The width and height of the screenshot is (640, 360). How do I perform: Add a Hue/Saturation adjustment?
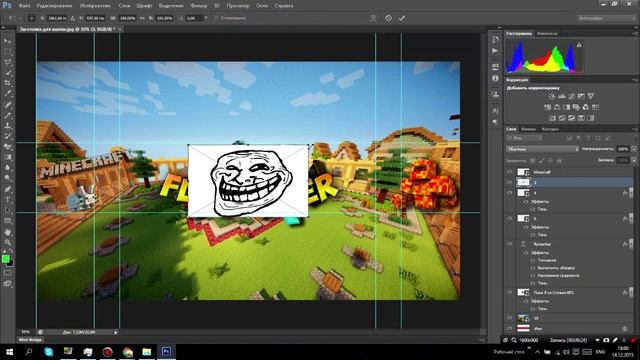pyautogui.click(x=548, y=107)
